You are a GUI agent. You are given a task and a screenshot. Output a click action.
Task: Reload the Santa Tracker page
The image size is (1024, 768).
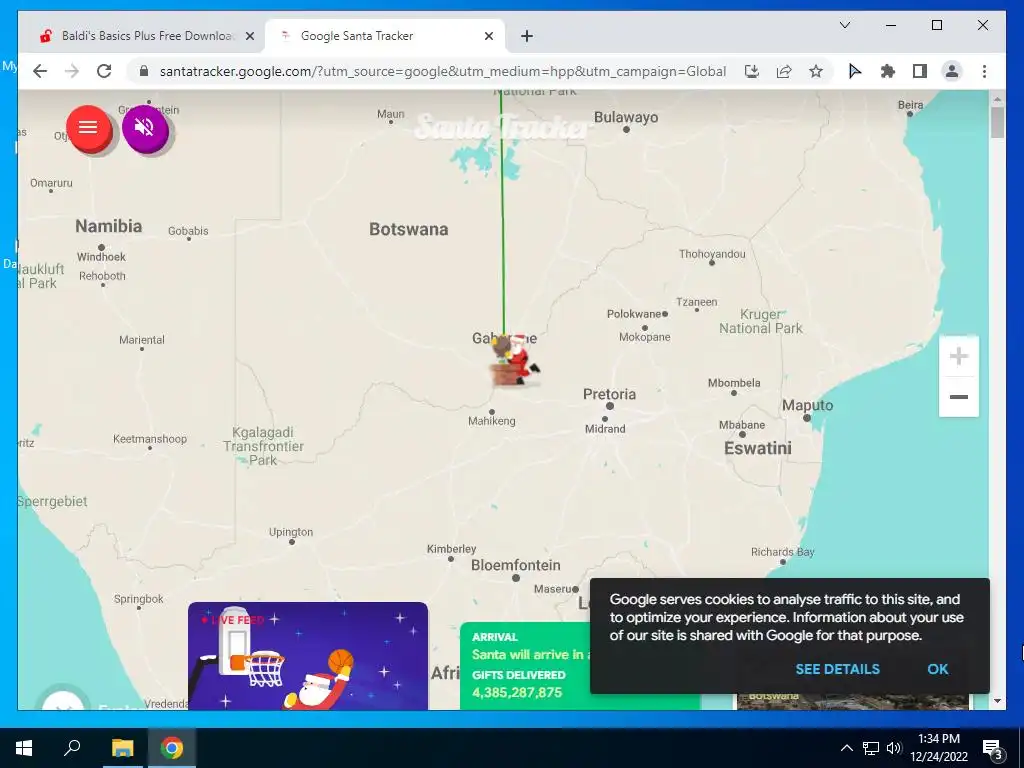(104, 71)
